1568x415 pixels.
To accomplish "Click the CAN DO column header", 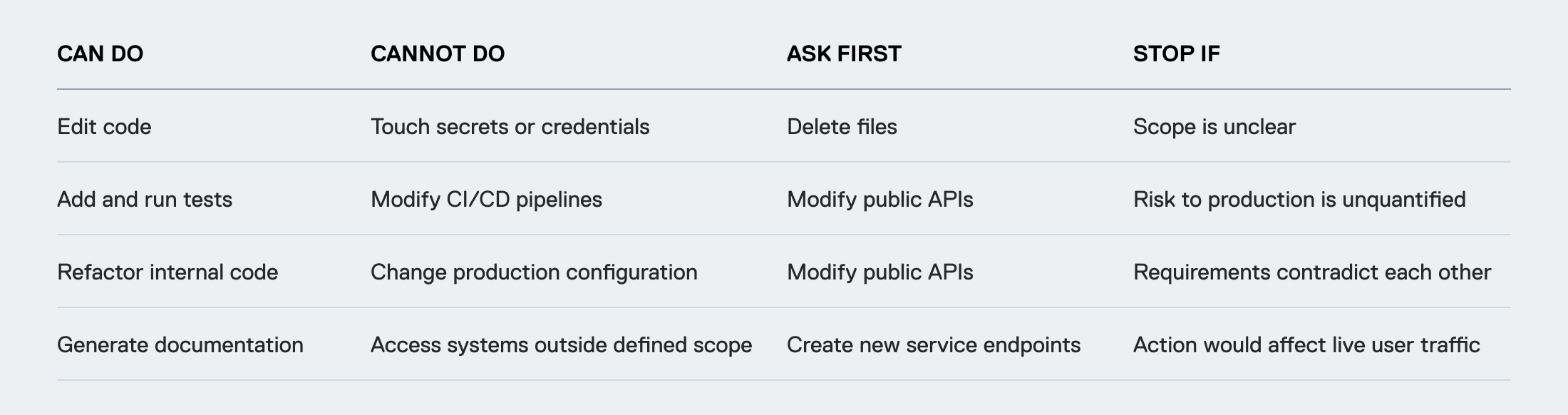I will (100, 53).
